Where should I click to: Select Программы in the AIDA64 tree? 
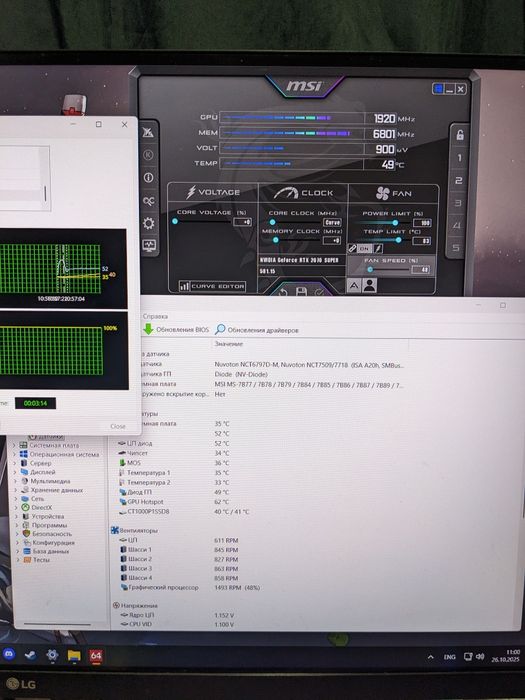(49, 525)
